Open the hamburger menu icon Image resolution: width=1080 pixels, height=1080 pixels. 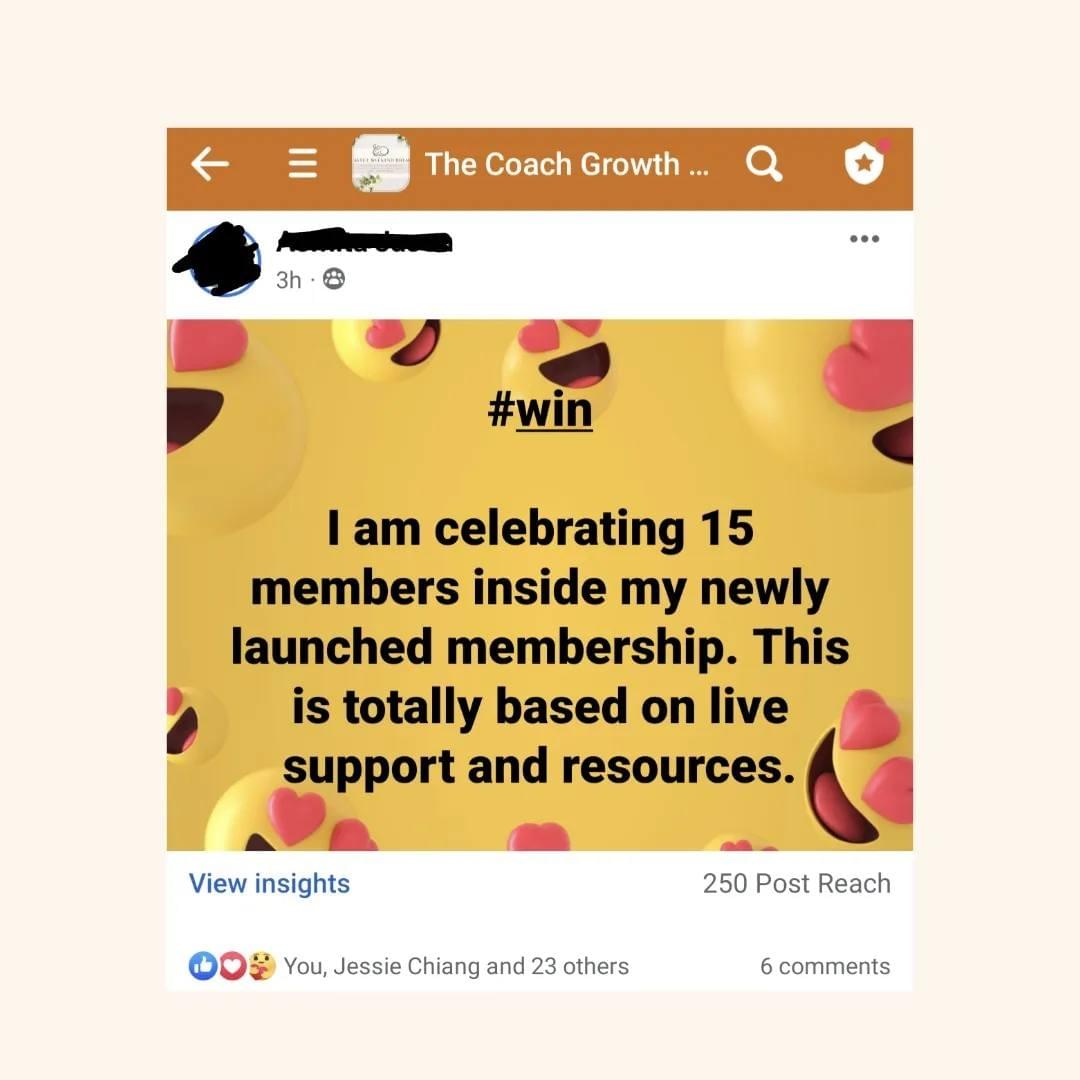tap(302, 165)
